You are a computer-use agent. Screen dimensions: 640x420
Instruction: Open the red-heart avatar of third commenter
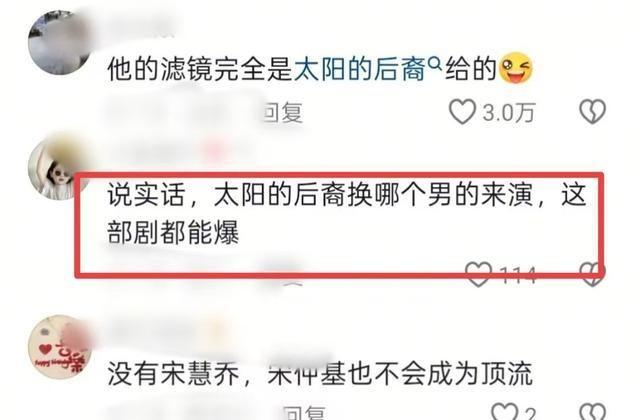[x=60, y=347]
